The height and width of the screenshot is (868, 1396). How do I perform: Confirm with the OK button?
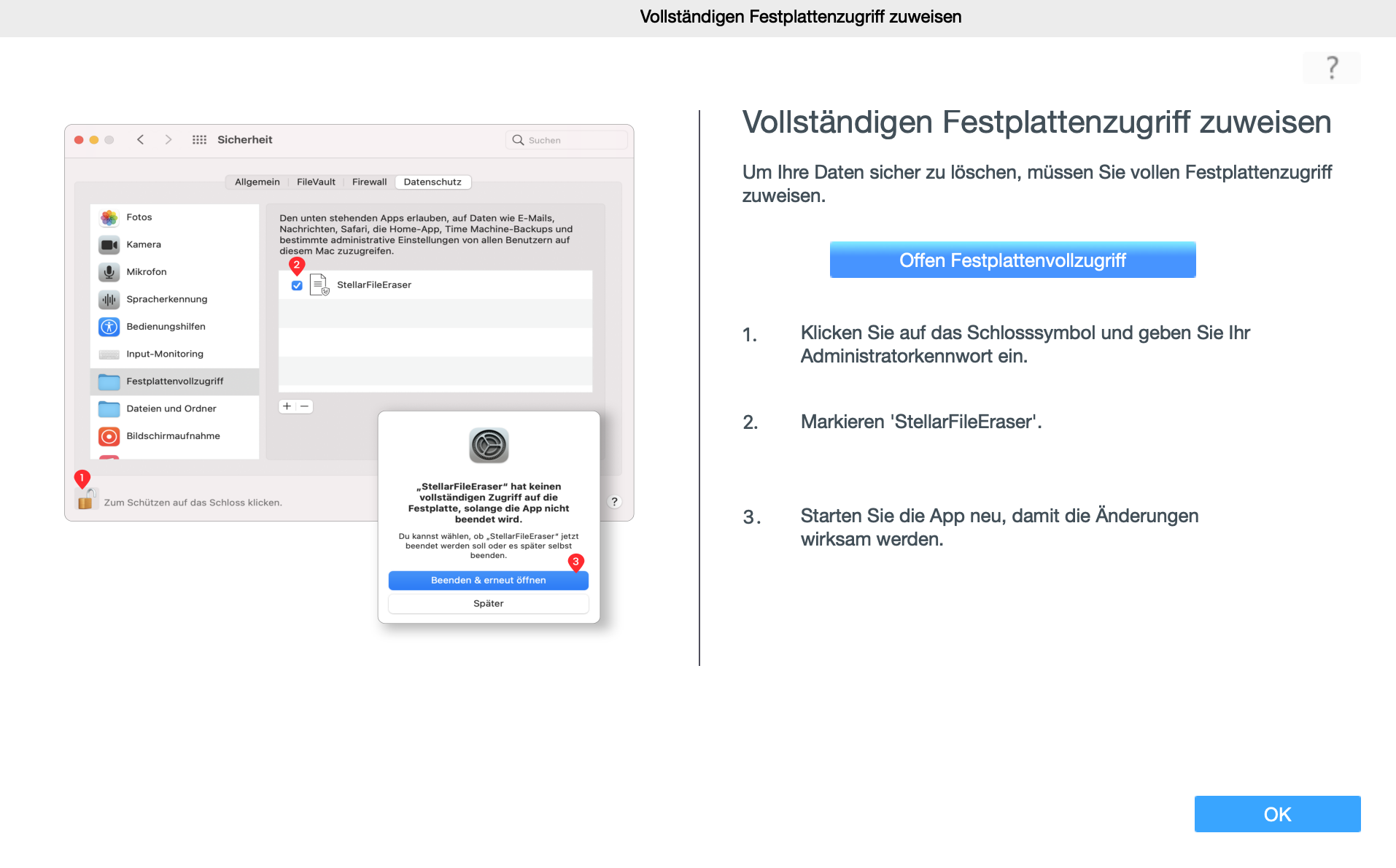pos(1277,814)
